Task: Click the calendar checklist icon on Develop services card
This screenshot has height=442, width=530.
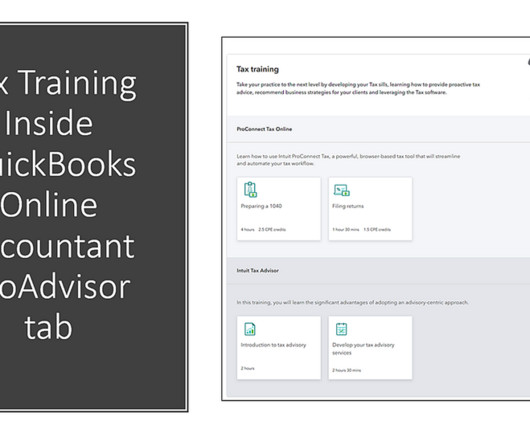Action: pos(341,329)
